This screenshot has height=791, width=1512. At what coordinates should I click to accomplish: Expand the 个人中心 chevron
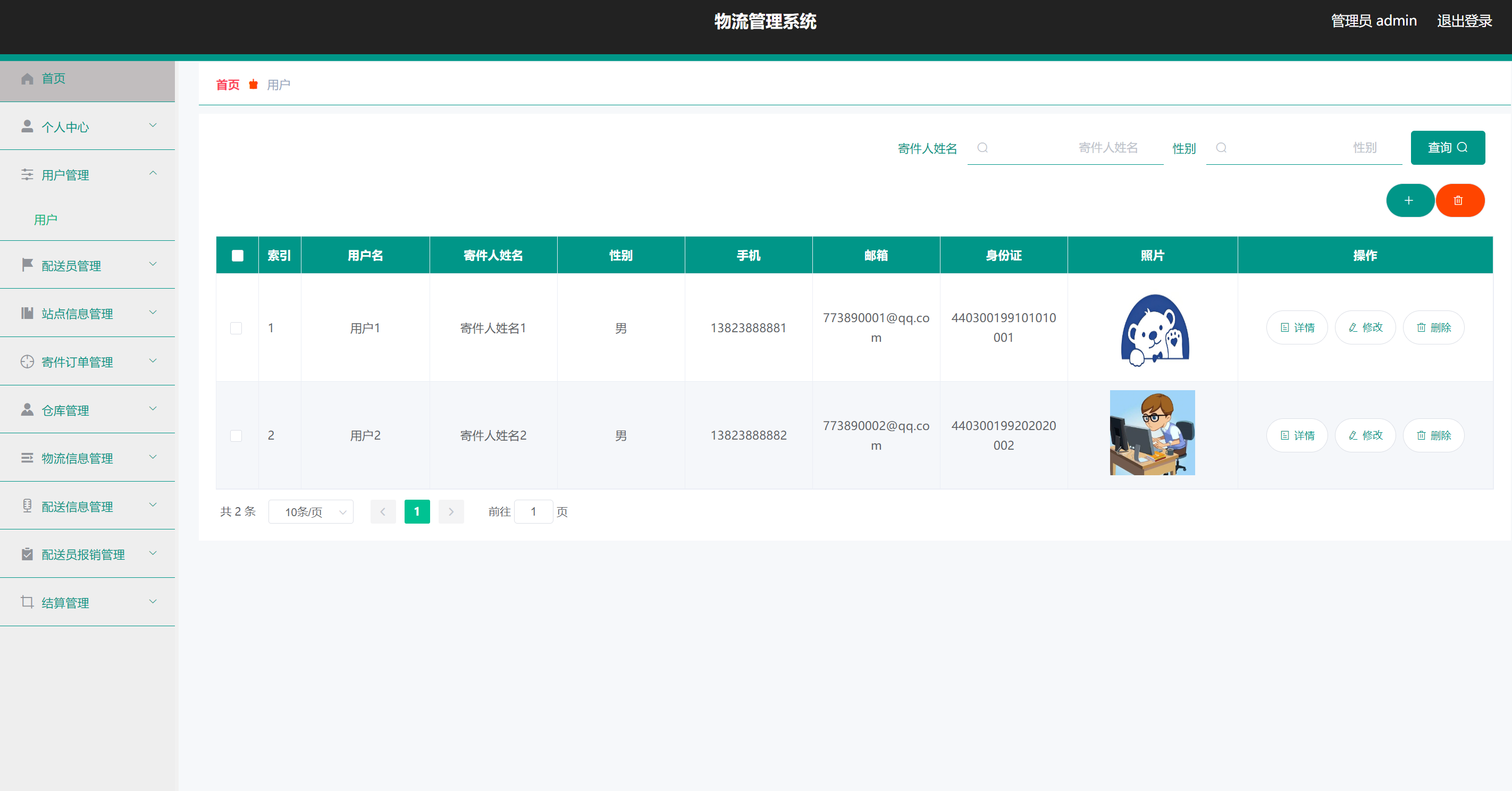click(153, 125)
